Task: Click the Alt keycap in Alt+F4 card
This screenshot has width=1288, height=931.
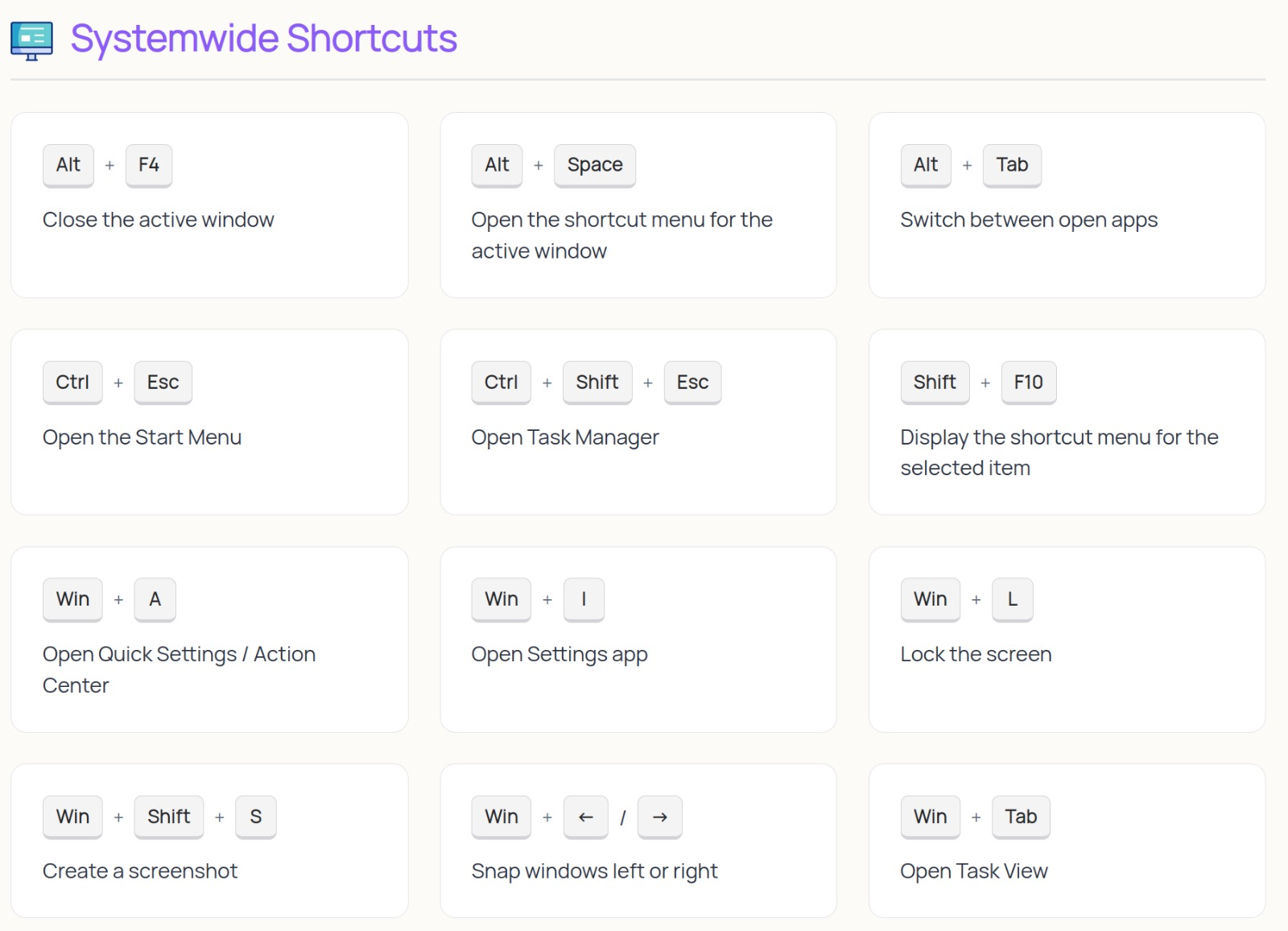Action: (68, 165)
